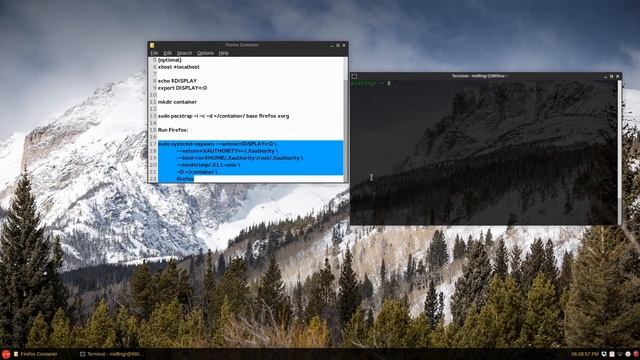Click the selected 'firefox' word on the last line
This screenshot has height=360, width=640.
(x=185, y=179)
